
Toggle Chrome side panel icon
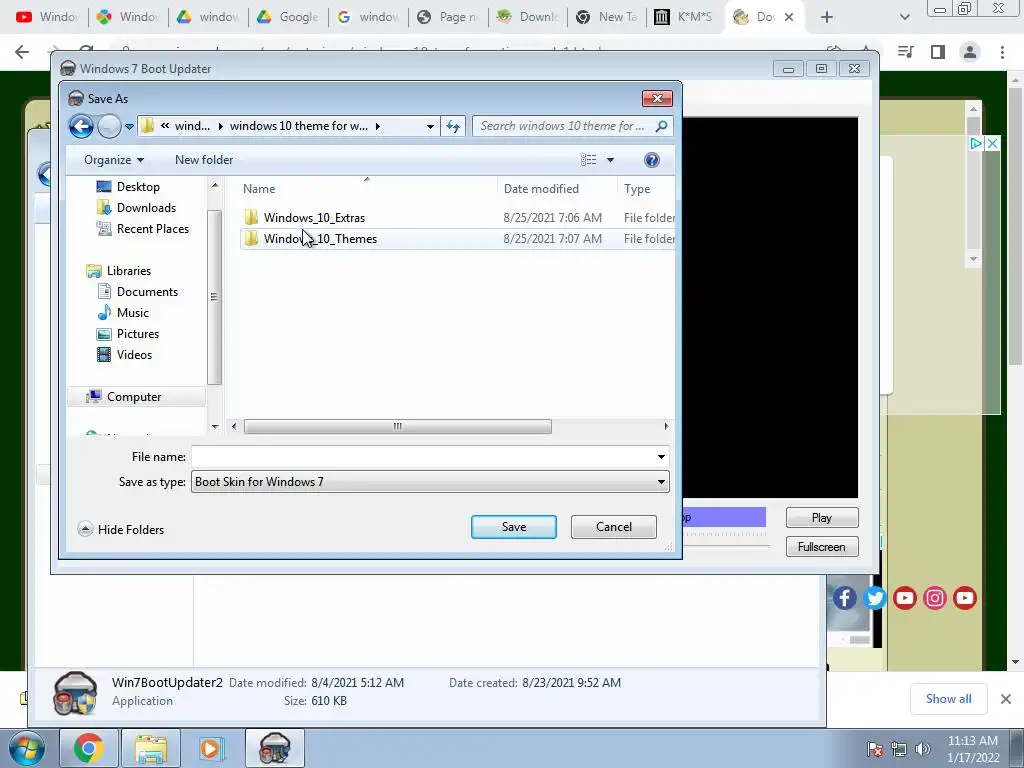[938, 52]
